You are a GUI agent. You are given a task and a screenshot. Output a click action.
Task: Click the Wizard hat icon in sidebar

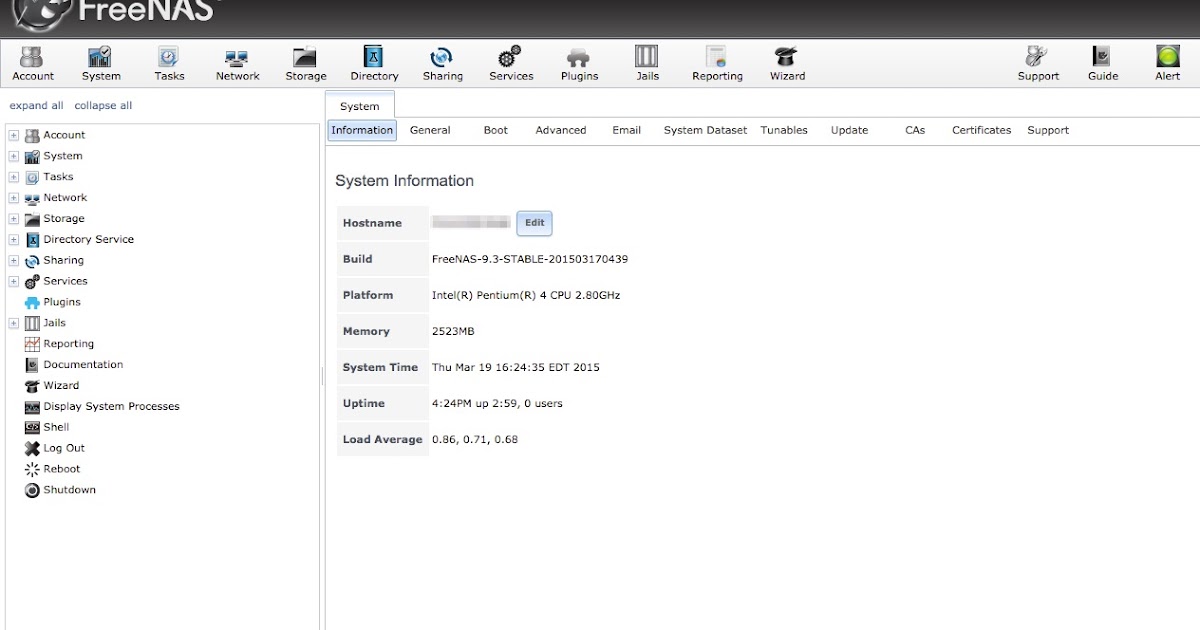32,386
